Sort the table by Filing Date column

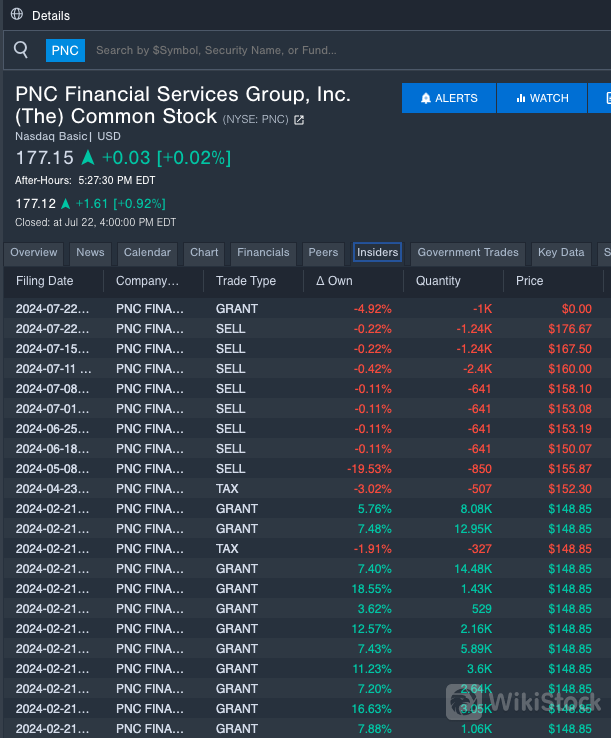pyautogui.click(x=45, y=281)
